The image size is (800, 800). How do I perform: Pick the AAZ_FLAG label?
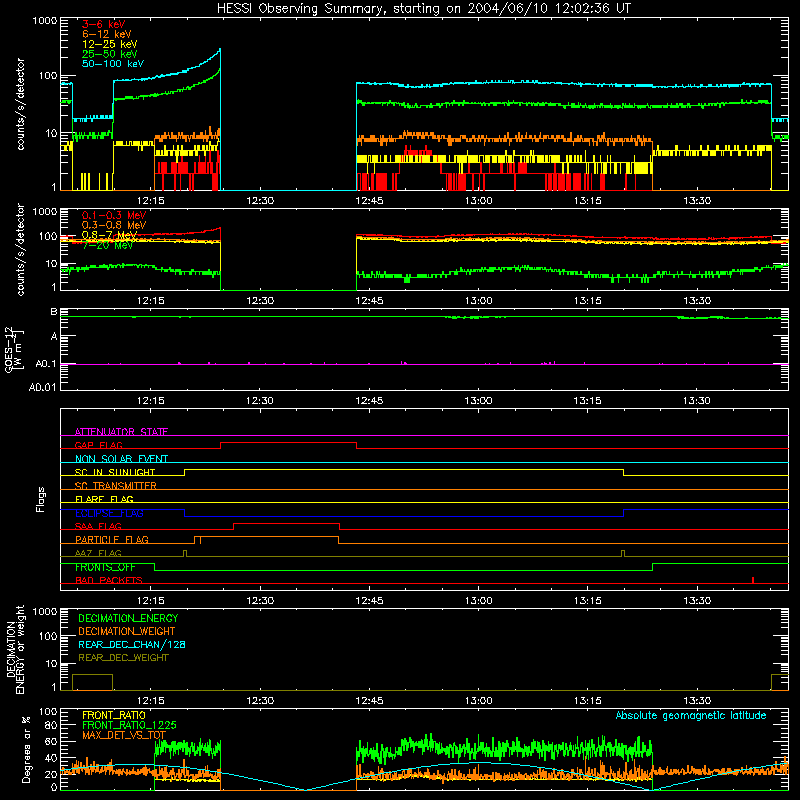click(98, 553)
